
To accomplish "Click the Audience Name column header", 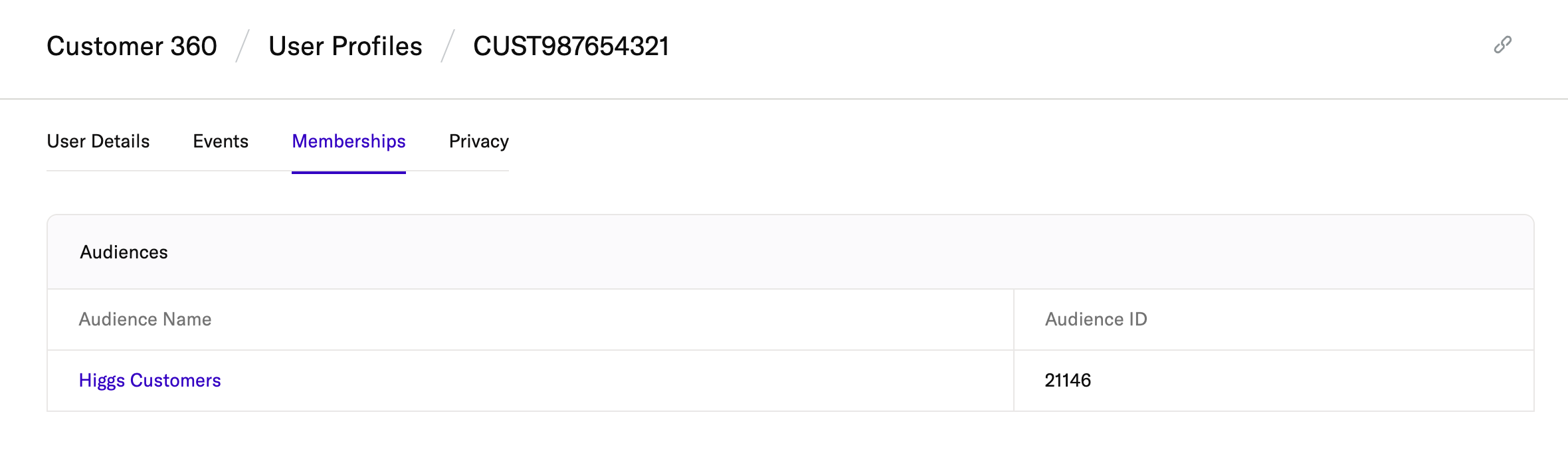I will tap(145, 320).
